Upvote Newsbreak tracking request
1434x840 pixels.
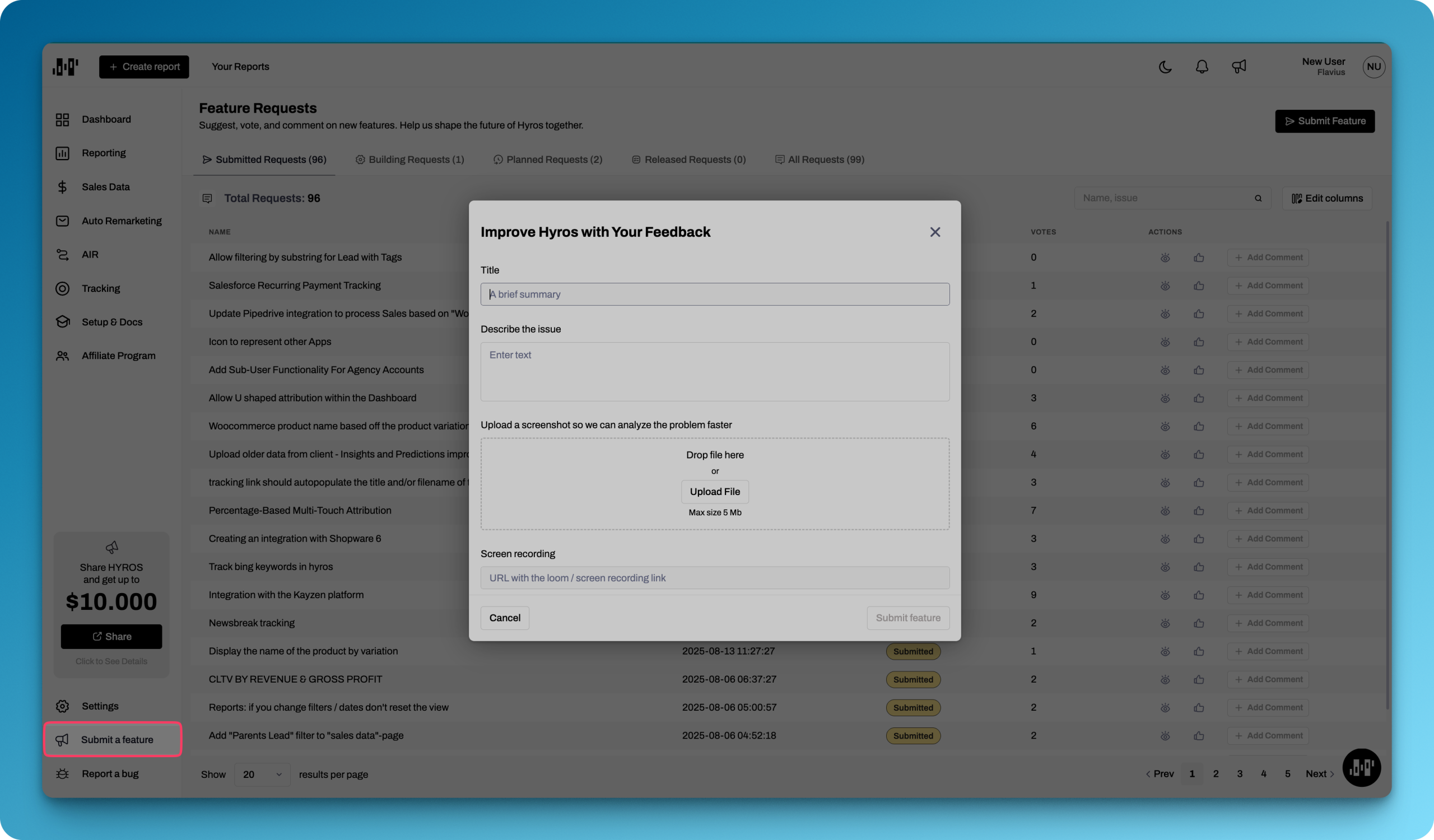pyautogui.click(x=1199, y=623)
